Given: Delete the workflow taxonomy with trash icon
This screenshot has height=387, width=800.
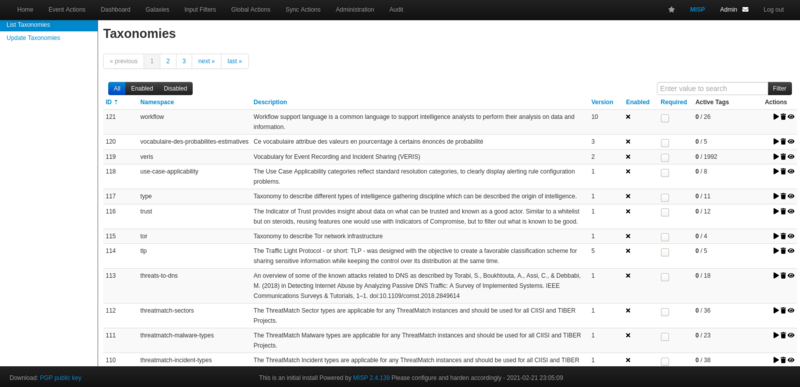Looking at the screenshot, I should [x=783, y=117].
